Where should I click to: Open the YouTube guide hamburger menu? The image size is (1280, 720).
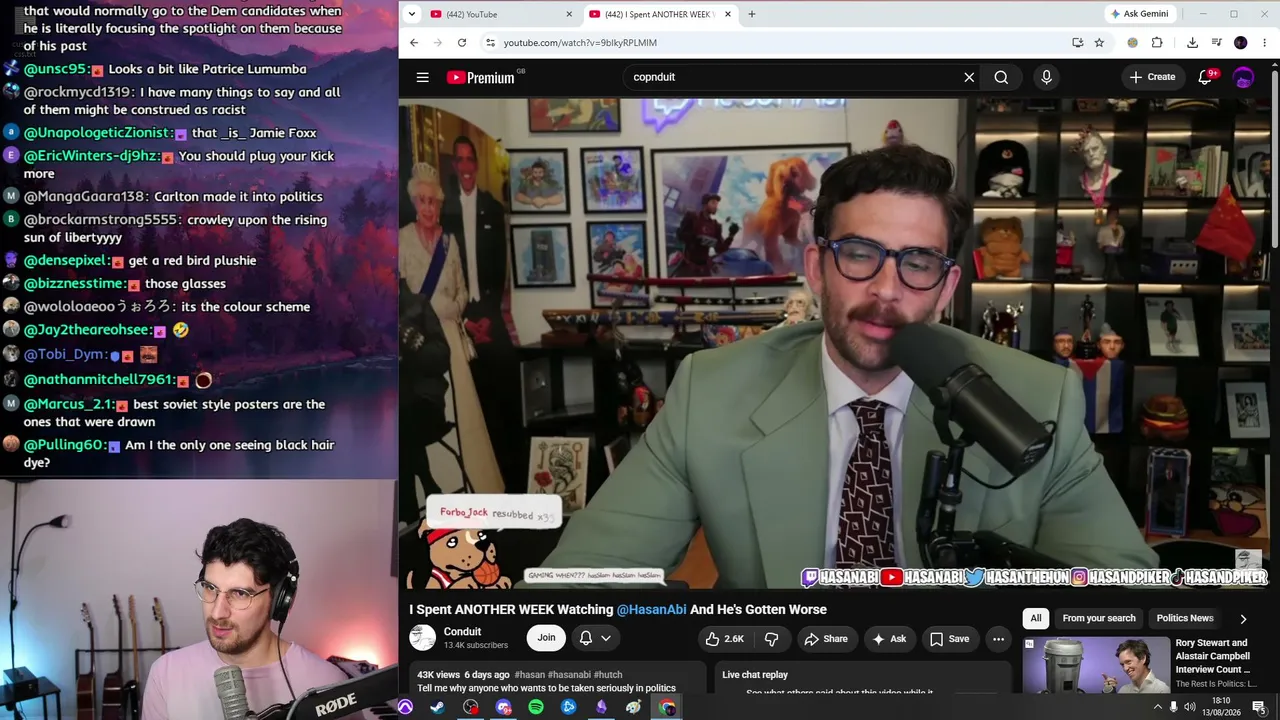tap(423, 77)
